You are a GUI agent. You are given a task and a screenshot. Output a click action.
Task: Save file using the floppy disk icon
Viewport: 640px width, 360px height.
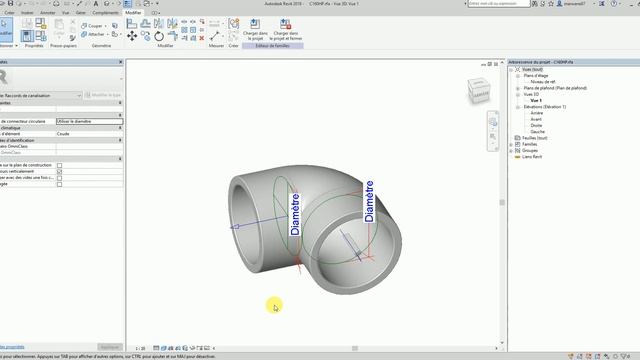pos(10,3)
